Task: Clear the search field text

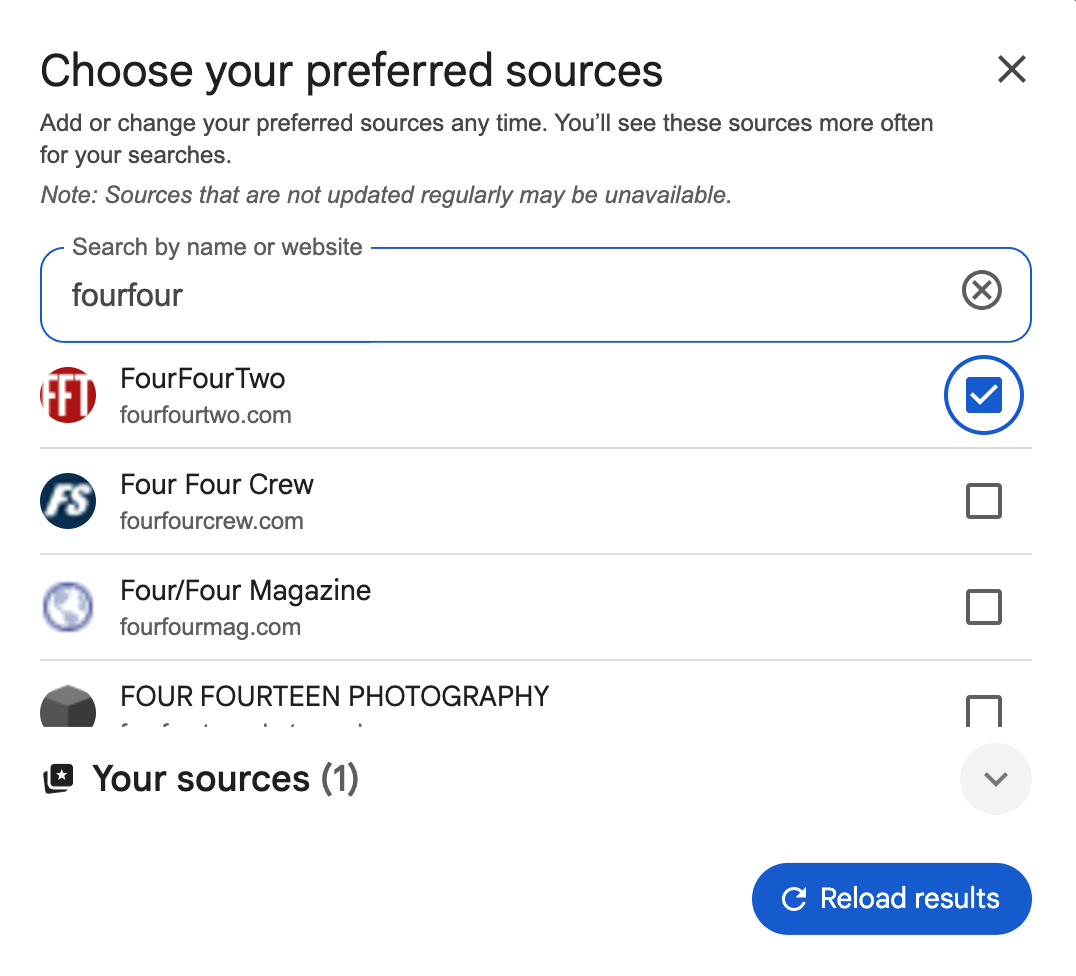Action: pyautogui.click(x=981, y=290)
